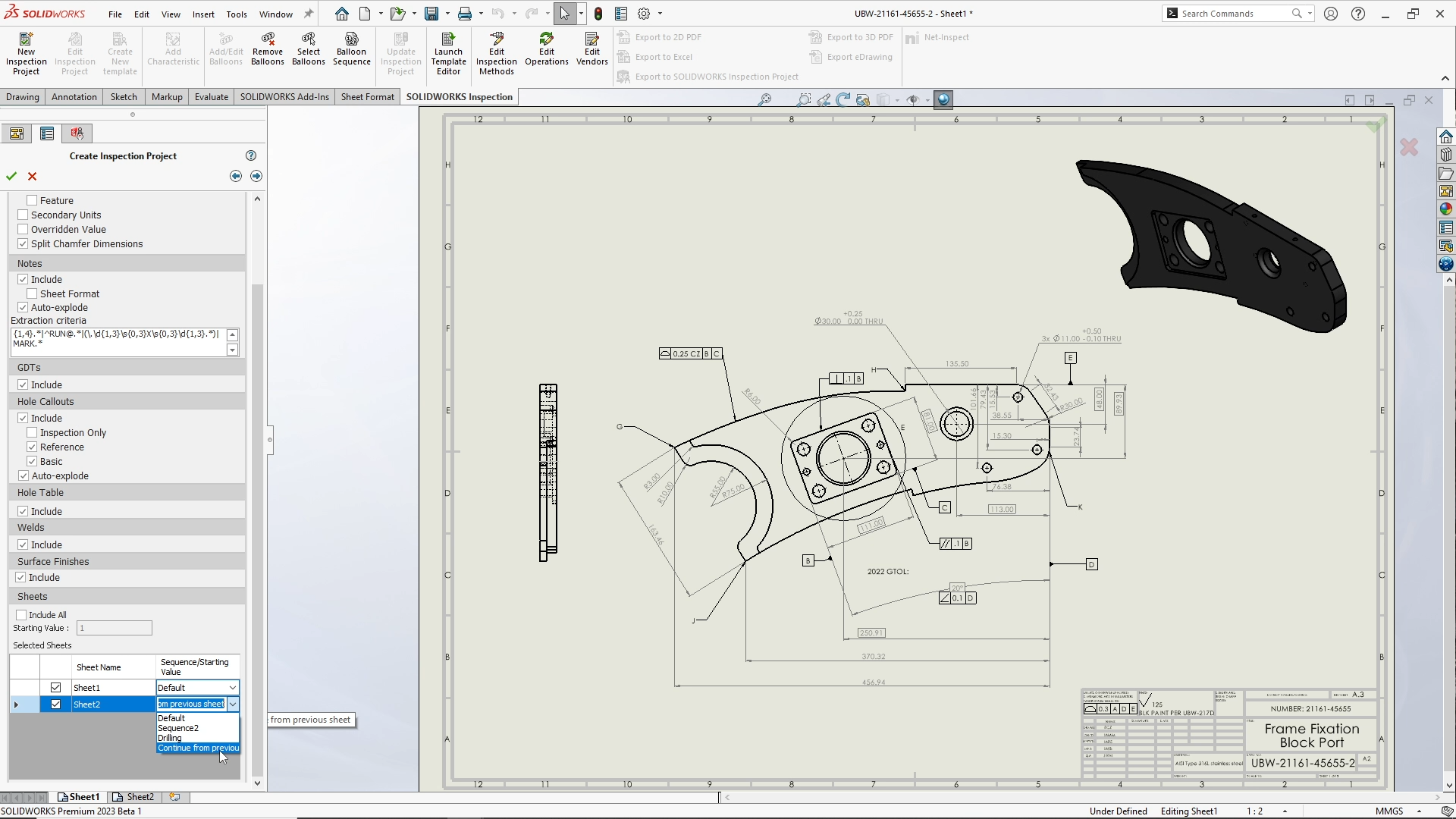This screenshot has width=1456, height=819.
Task: Click the Extraction criteria text box
Action: [119, 342]
